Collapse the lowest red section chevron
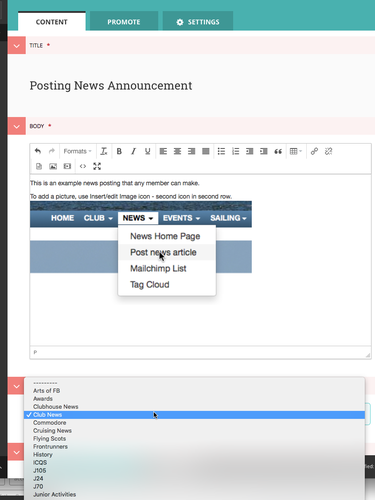Viewport: 375px width, 500px height. pyautogui.click(x=17, y=452)
